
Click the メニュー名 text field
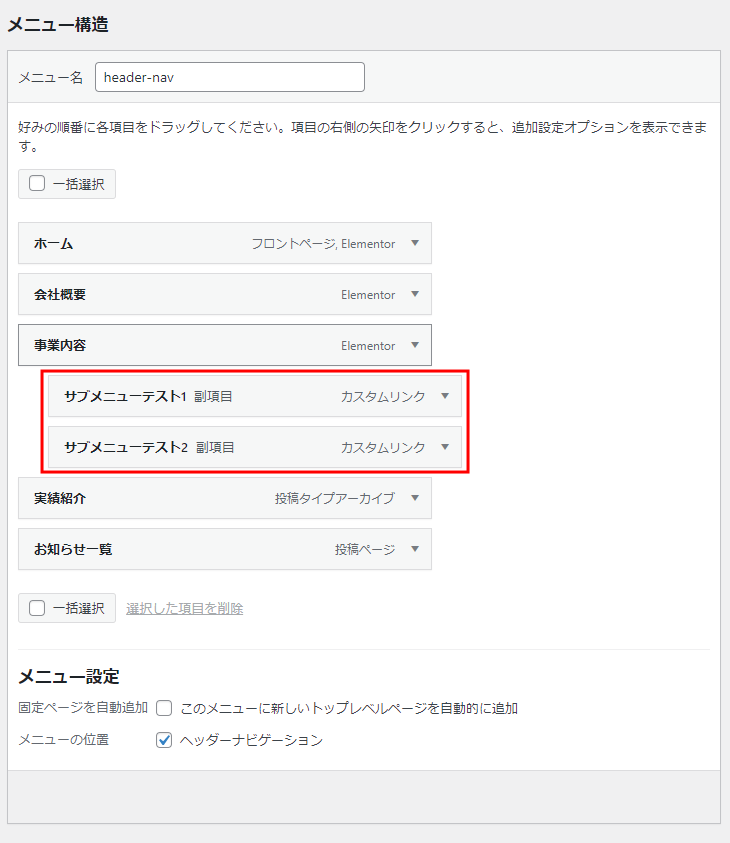[x=229, y=78]
